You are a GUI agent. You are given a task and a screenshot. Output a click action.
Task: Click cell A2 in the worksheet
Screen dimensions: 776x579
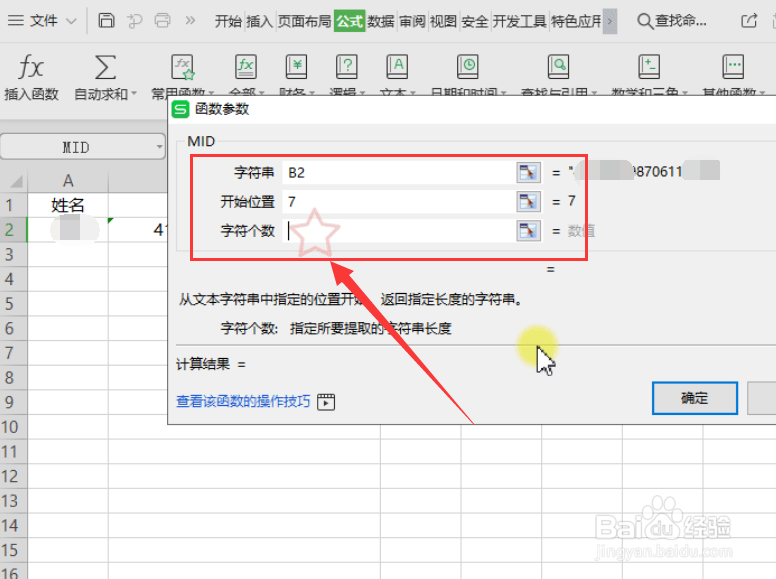pos(68,230)
